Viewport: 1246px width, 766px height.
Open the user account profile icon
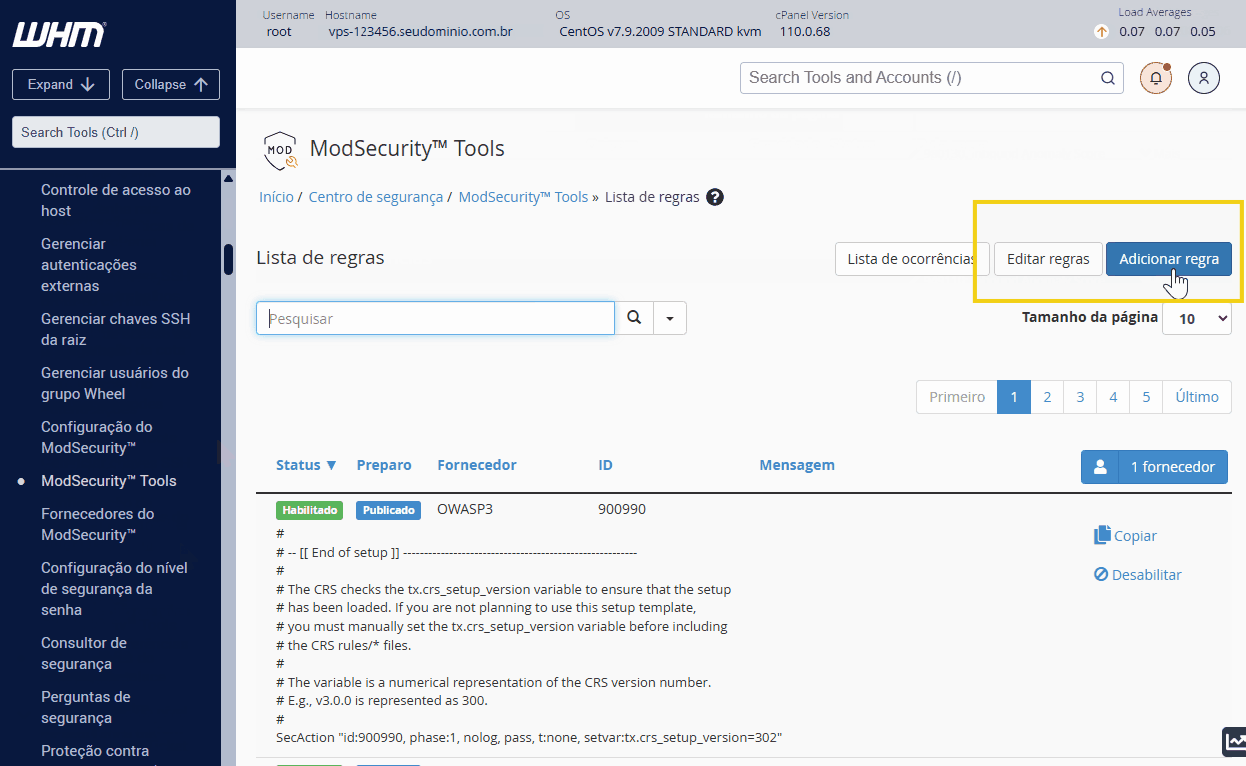1204,78
